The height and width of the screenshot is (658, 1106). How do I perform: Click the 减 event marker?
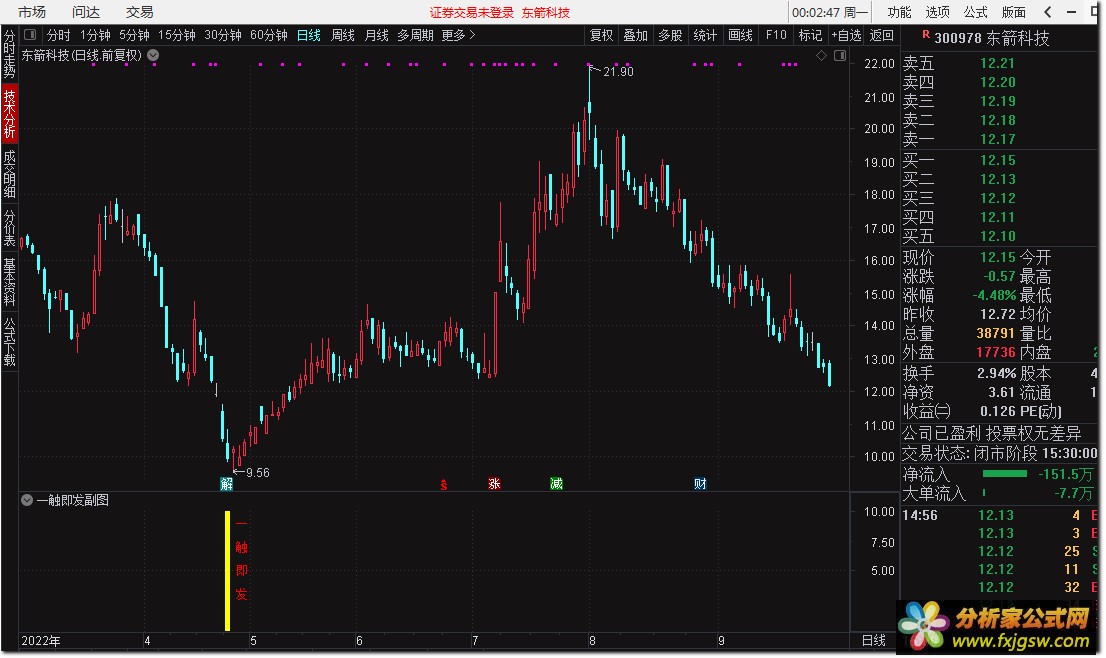pyautogui.click(x=557, y=484)
